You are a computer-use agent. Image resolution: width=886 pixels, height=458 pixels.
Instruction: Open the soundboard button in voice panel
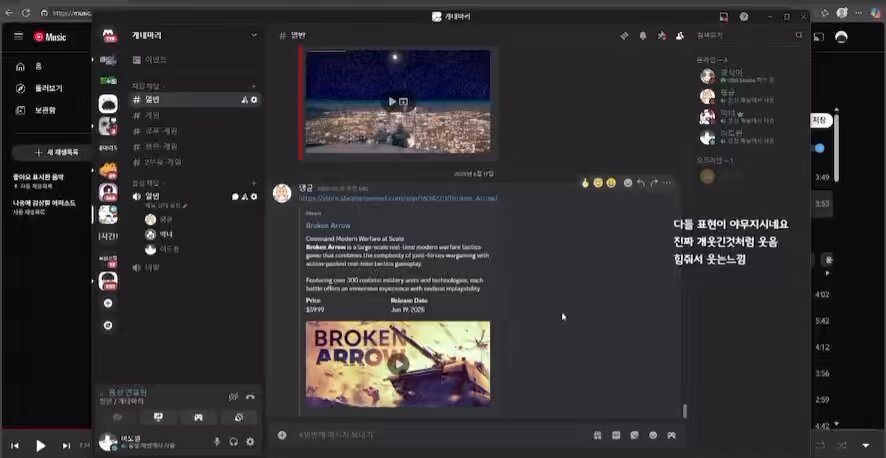238,417
